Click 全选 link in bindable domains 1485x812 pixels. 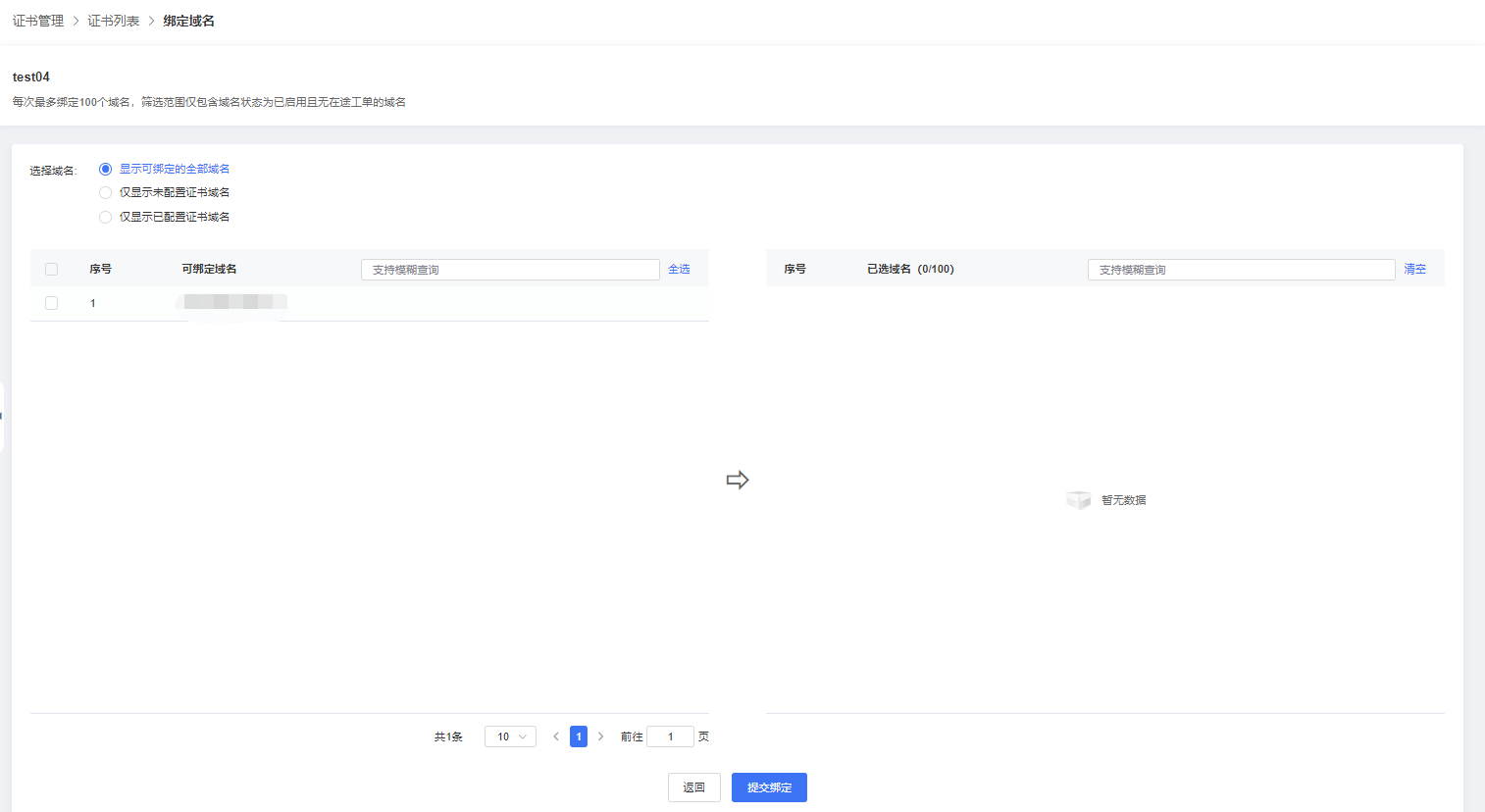coord(679,269)
